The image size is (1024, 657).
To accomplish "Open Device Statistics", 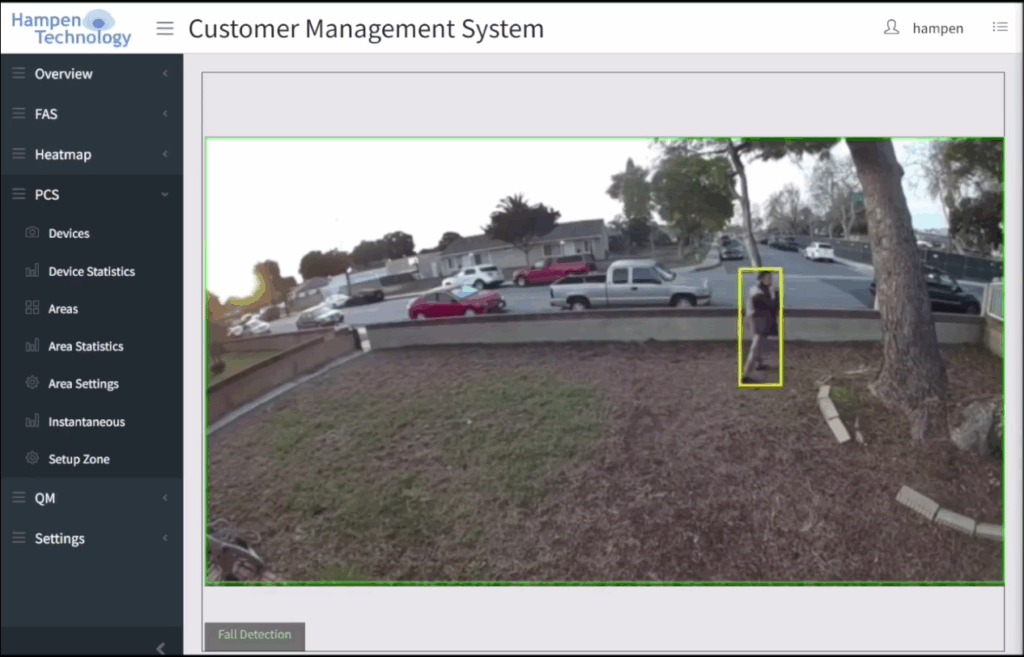I will 91,271.
